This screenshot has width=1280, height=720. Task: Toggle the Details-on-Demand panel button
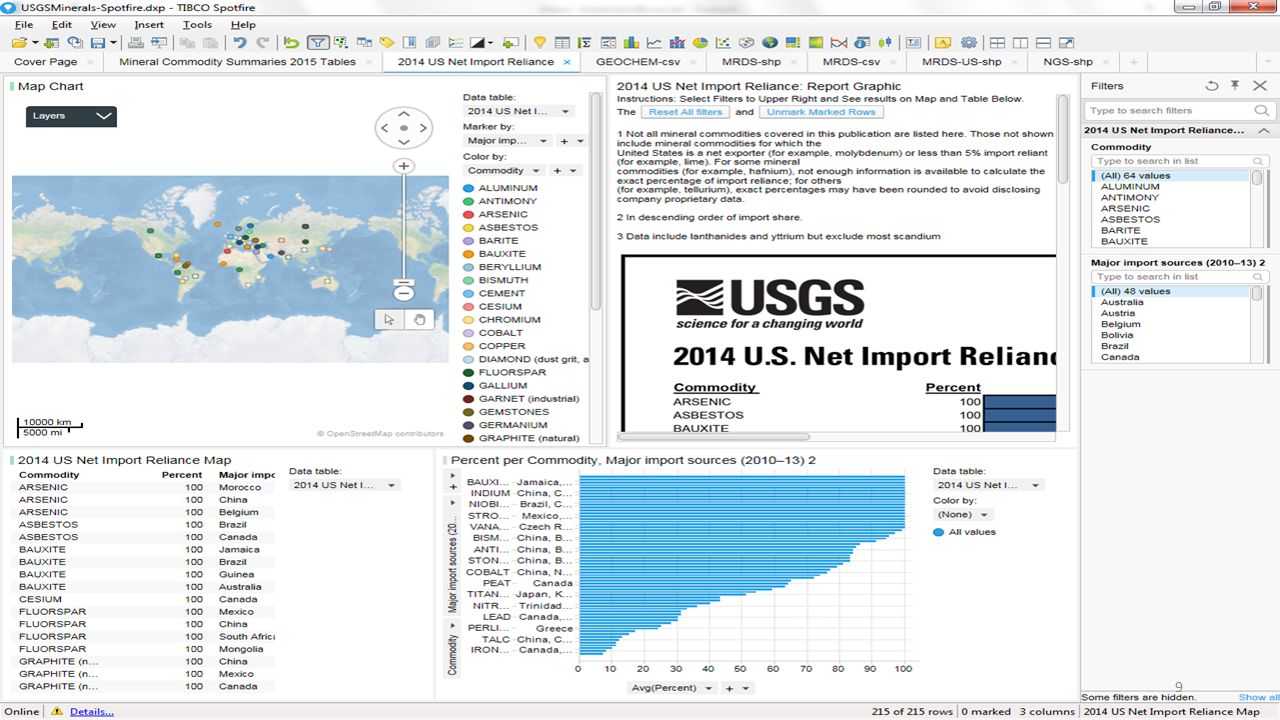pyautogui.click(x=364, y=43)
